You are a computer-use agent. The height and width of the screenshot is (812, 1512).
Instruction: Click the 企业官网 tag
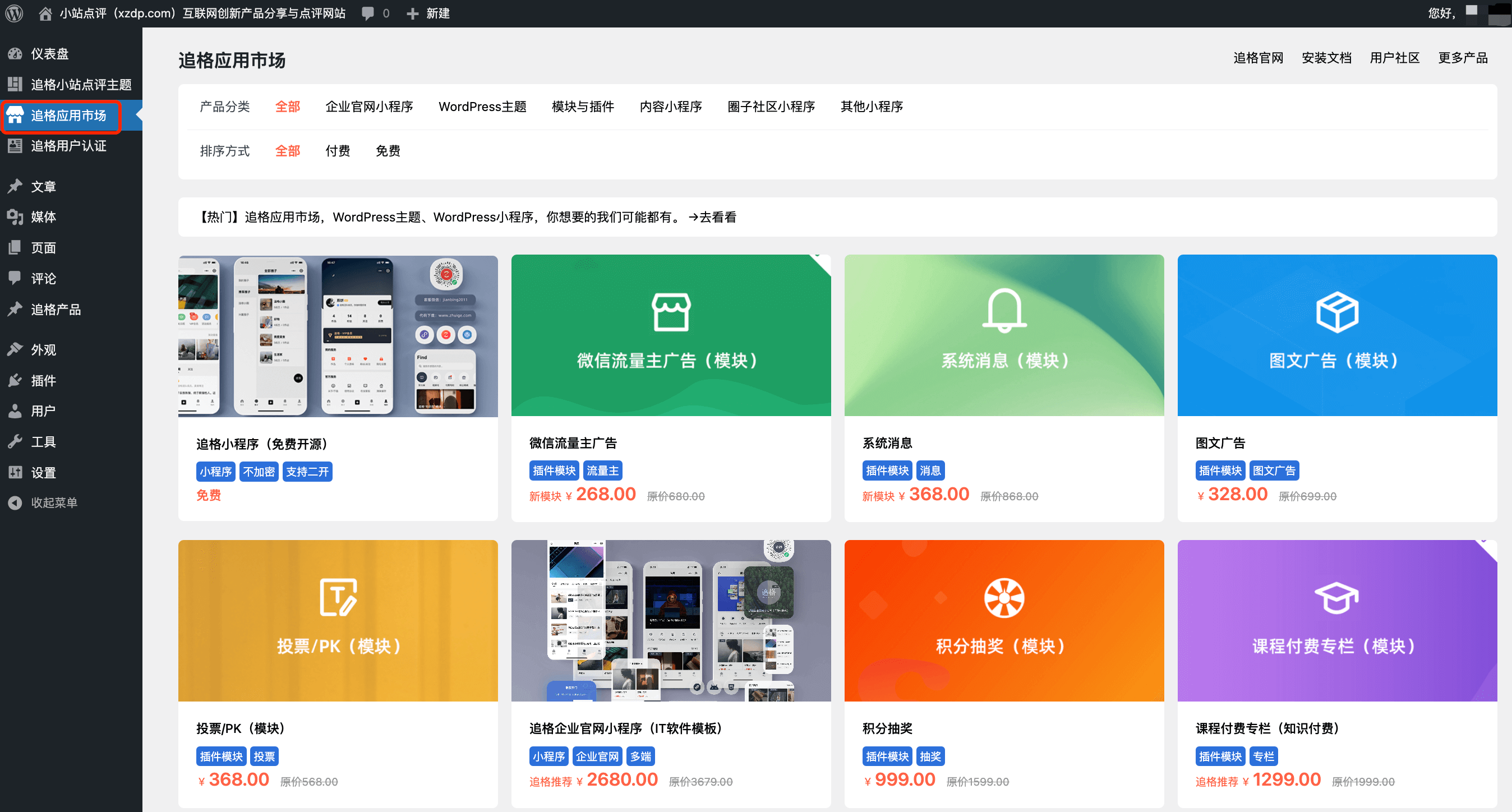pos(597,756)
